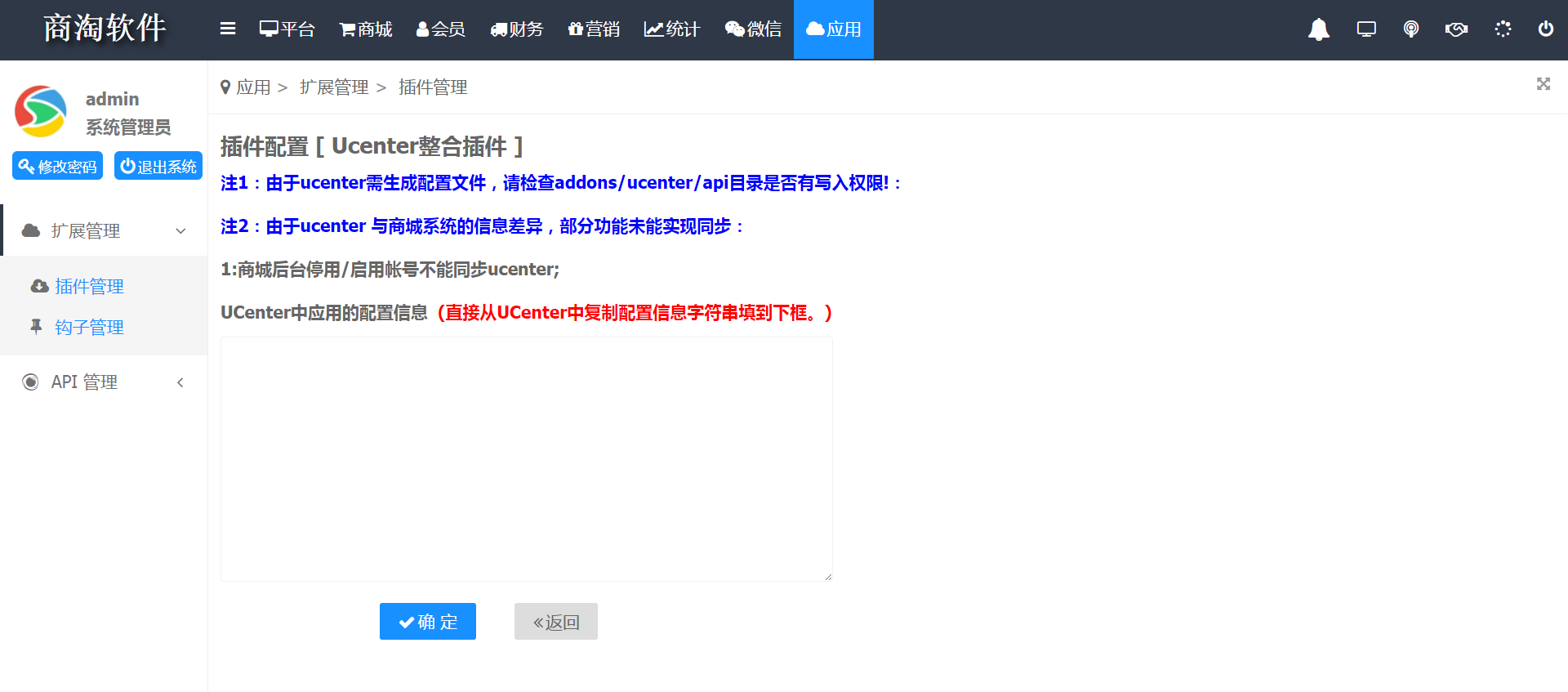1568x692 pixels.
Task: Click the 商淘软件 logo
Action: click(x=105, y=28)
